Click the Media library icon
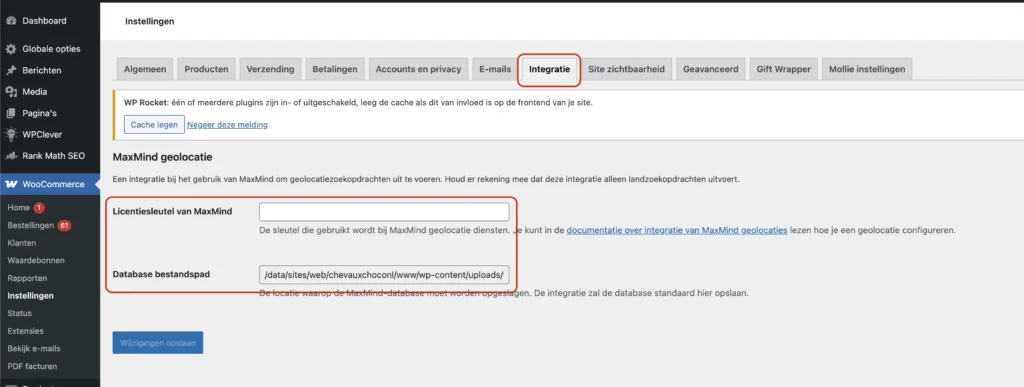This screenshot has height=387, width=1024. click(11, 92)
